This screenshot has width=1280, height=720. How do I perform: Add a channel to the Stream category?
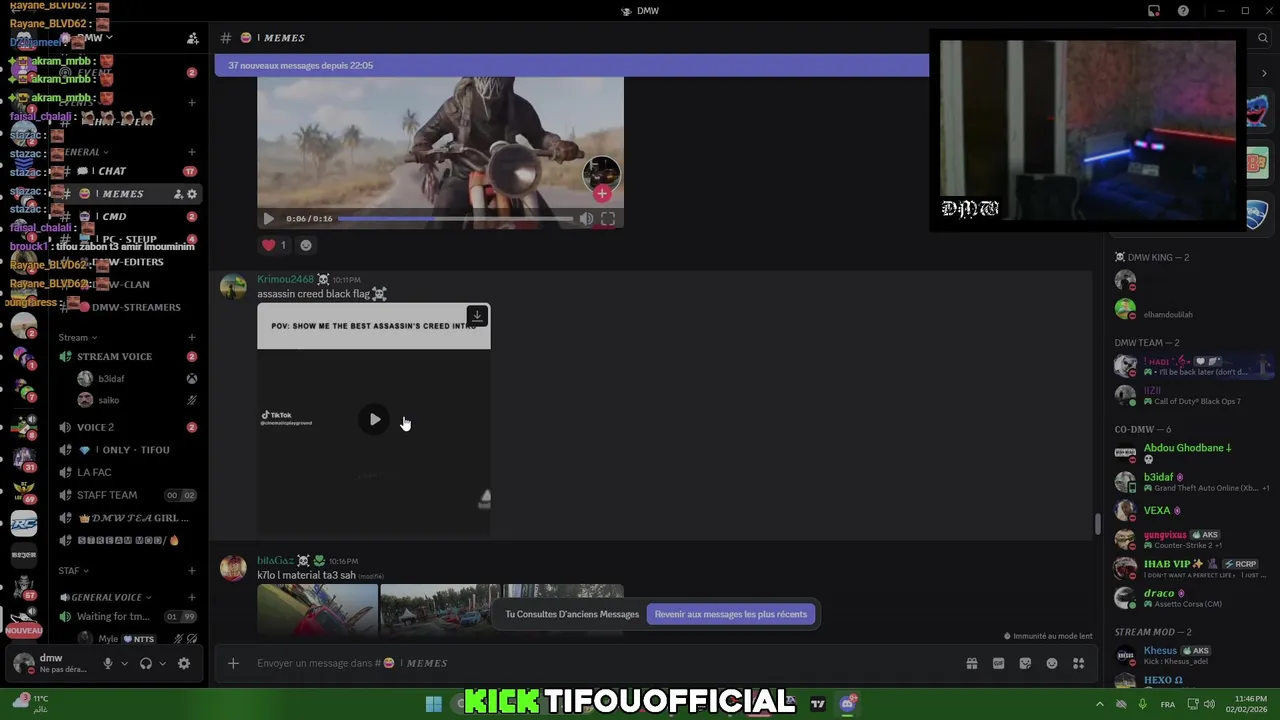[x=192, y=338]
